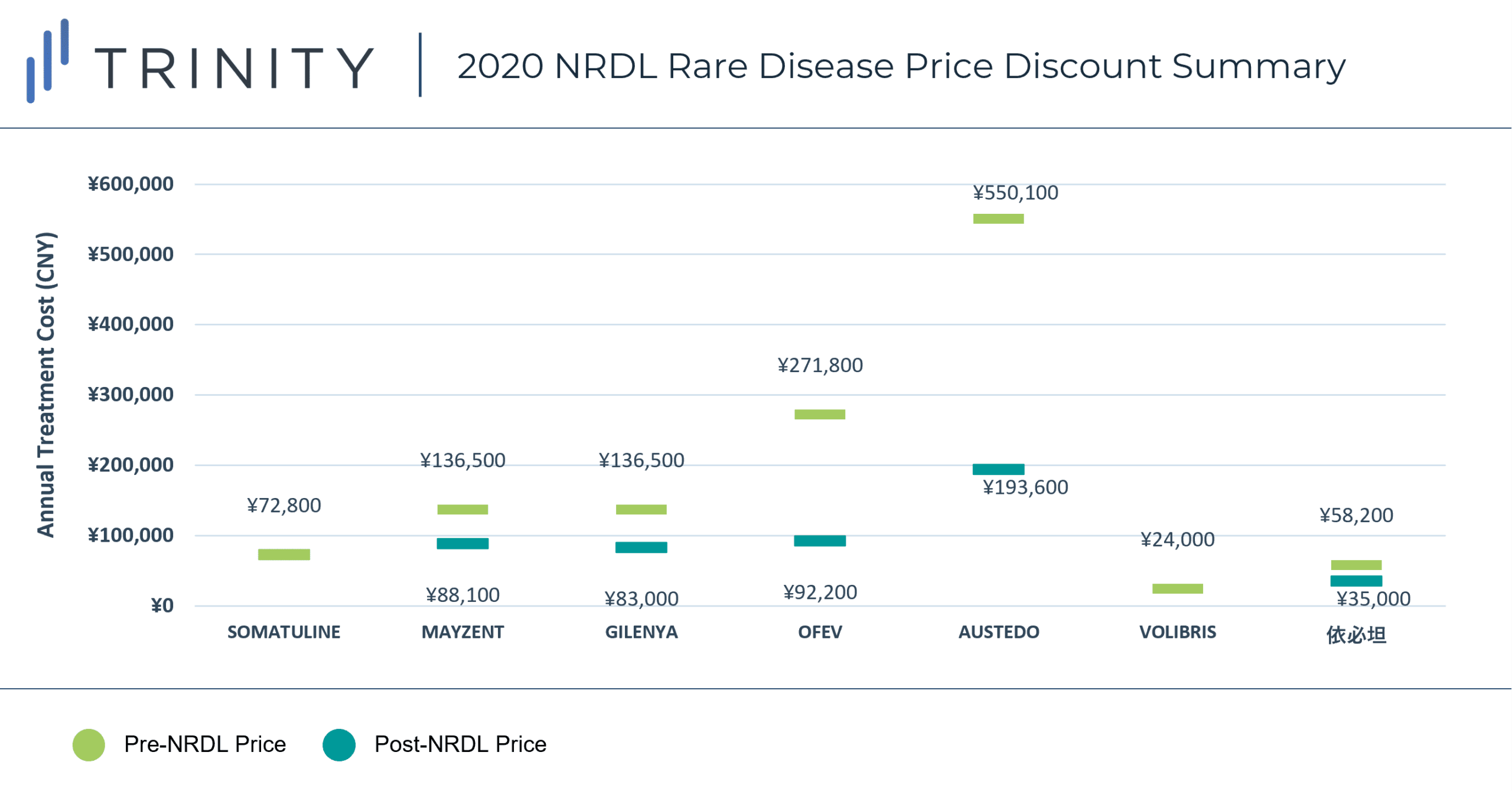Select the AUSTEDO post-NRDL teal bar
1512x791 pixels.
(998, 469)
